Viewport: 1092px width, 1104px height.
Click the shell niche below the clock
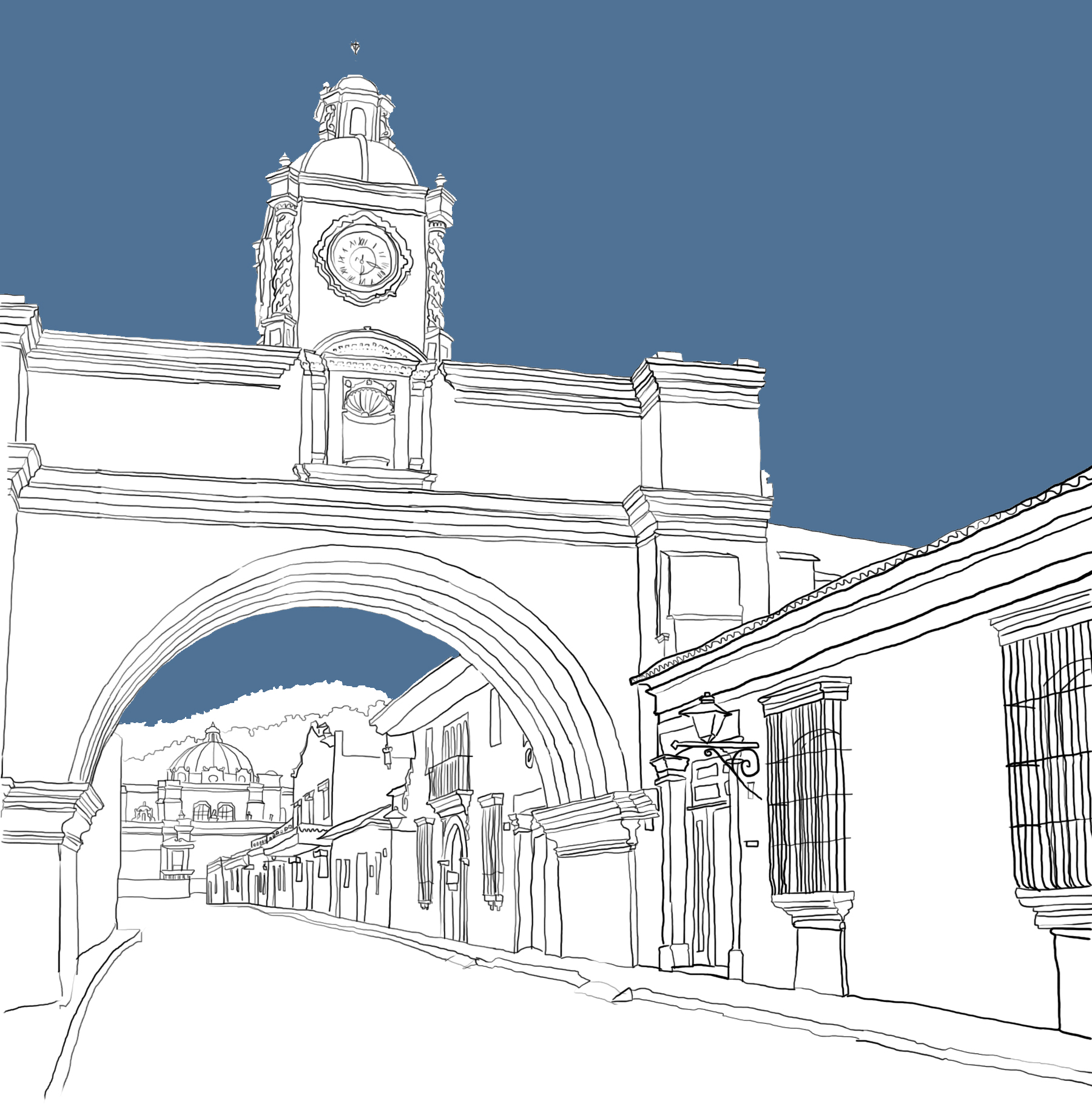(x=368, y=402)
